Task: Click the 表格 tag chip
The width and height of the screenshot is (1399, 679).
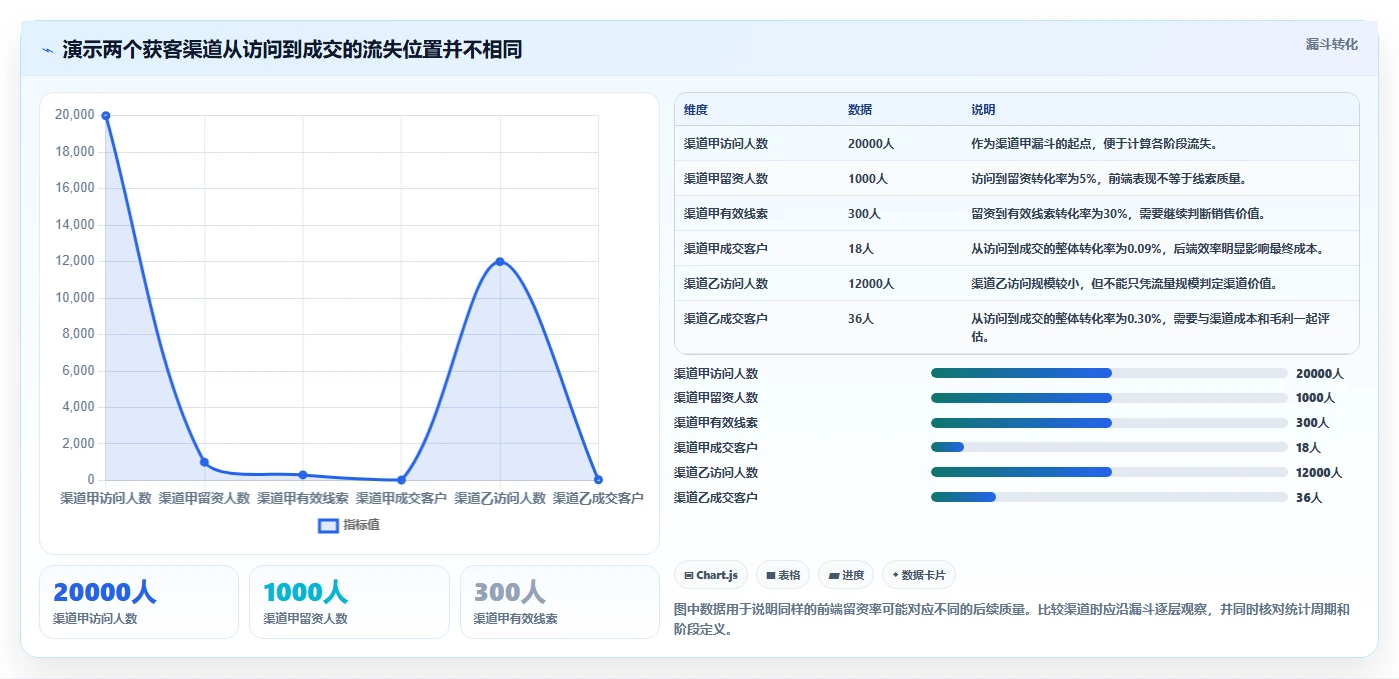Action: pos(783,575)
